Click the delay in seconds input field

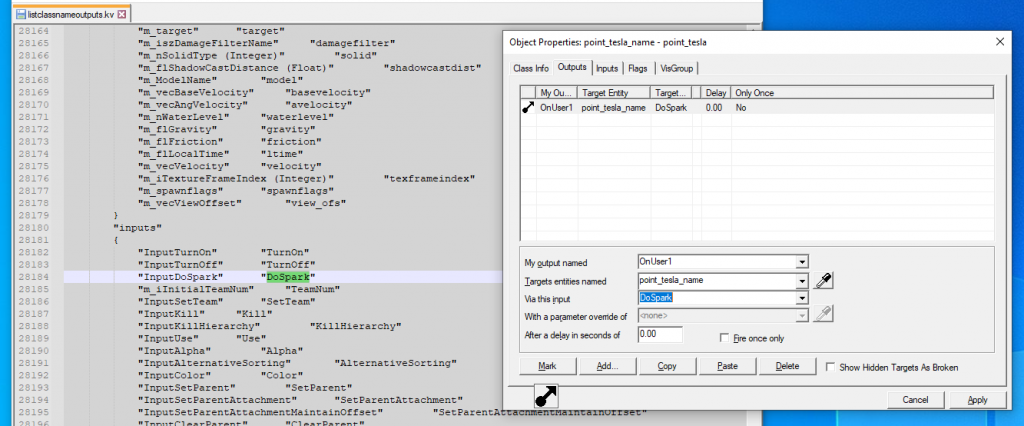[660, 335]
